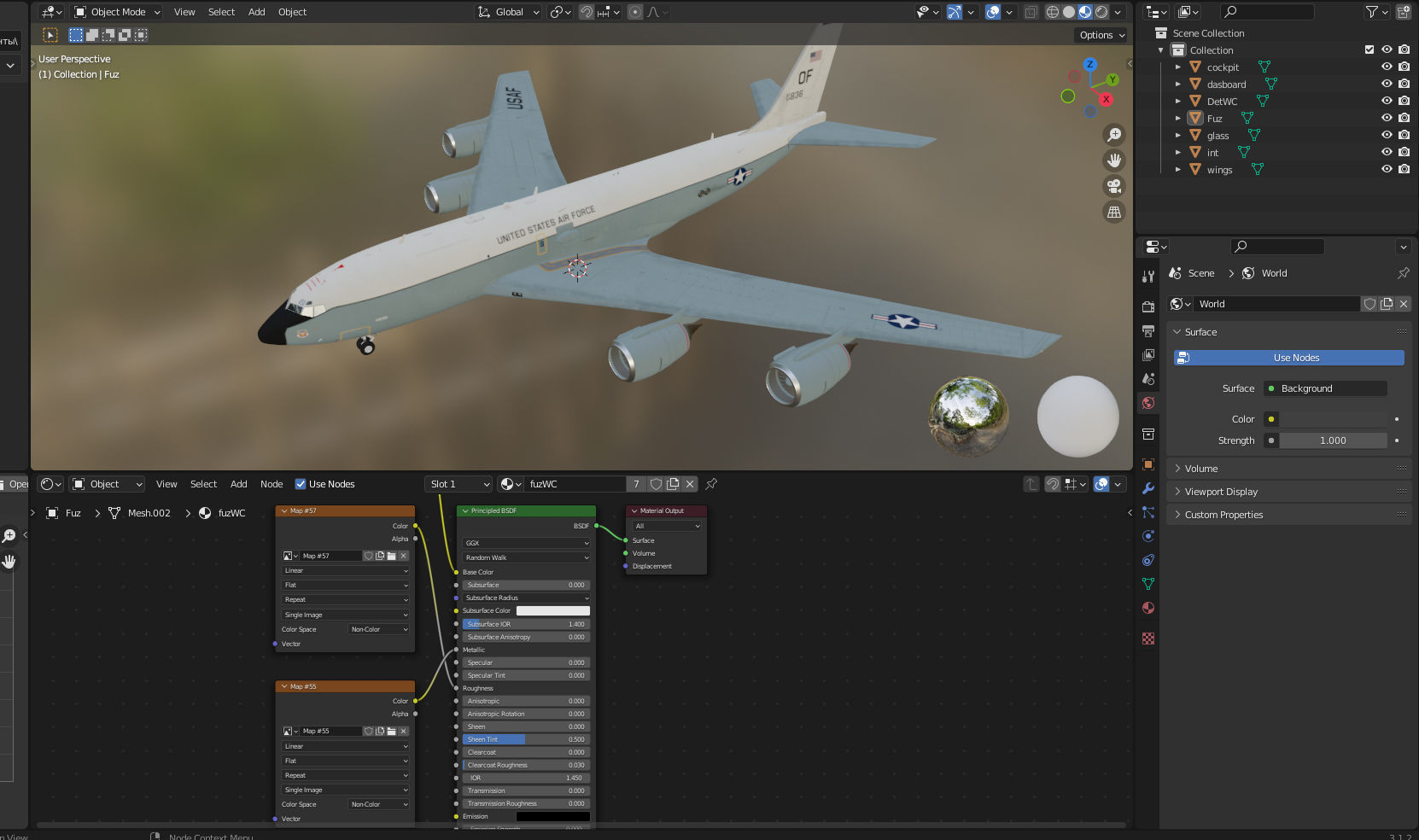Select rendered viewport shading

[x=1101, y=12]
